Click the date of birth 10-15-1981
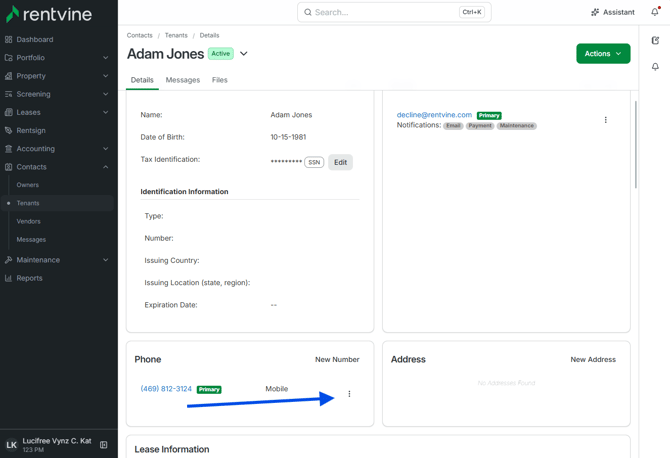670x458 pixels. click(288, 137)
